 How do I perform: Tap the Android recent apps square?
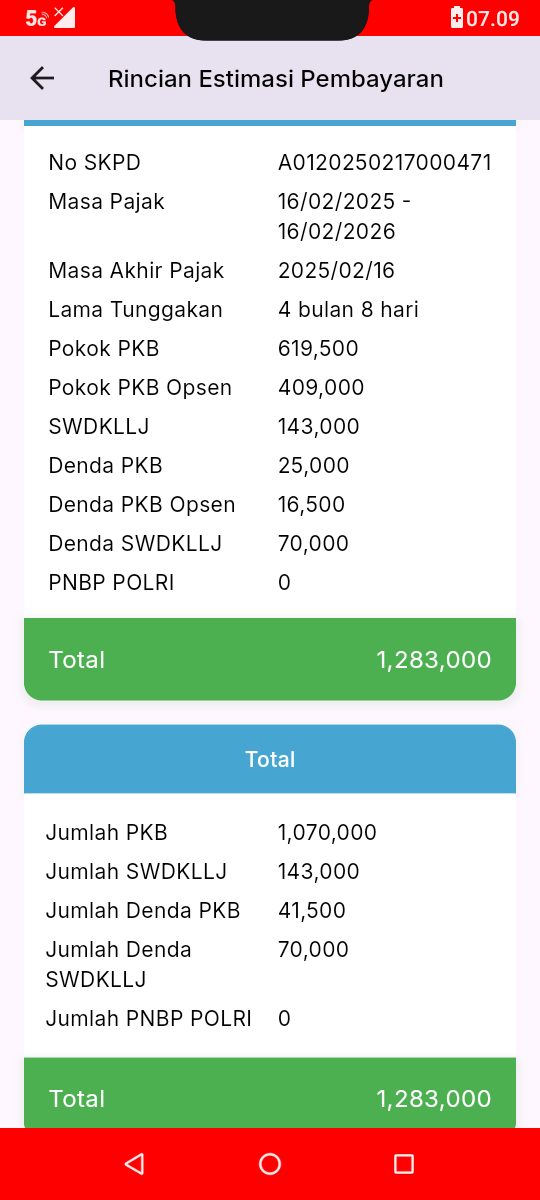pyautogui.click(x=404, y=1163)
